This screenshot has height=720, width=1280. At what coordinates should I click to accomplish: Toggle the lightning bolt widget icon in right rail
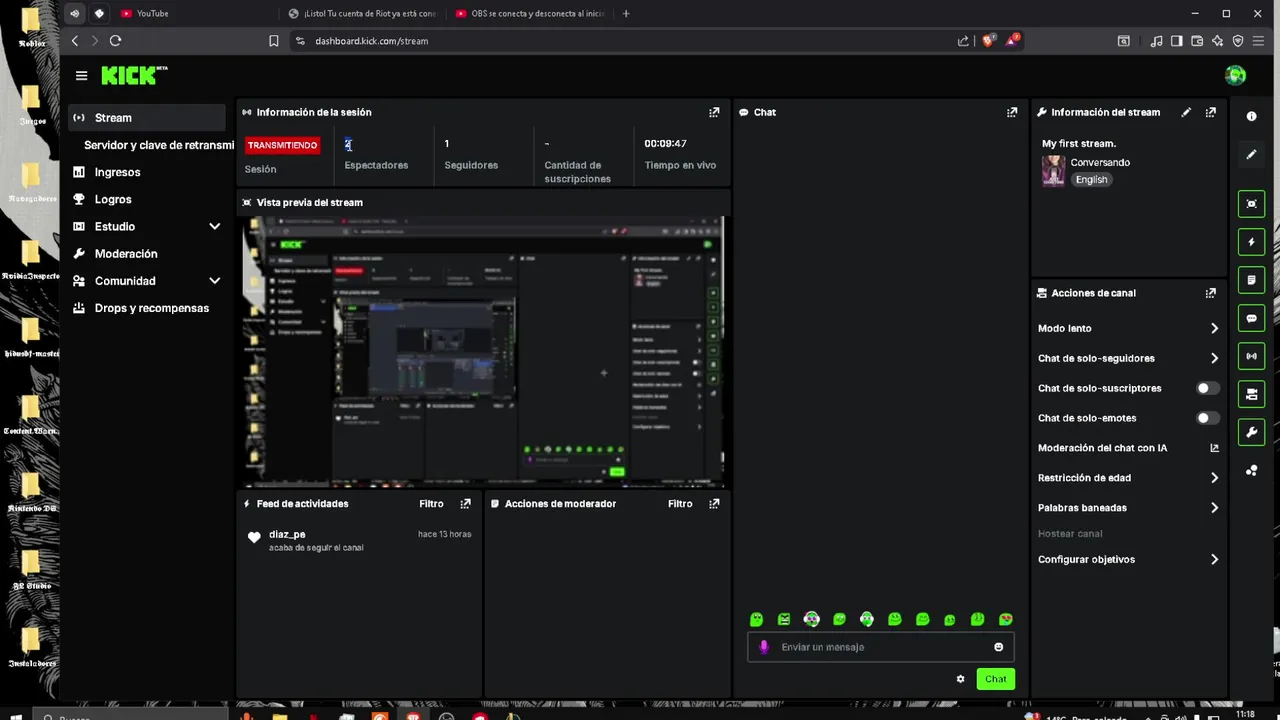click(x=1252, y=242)
